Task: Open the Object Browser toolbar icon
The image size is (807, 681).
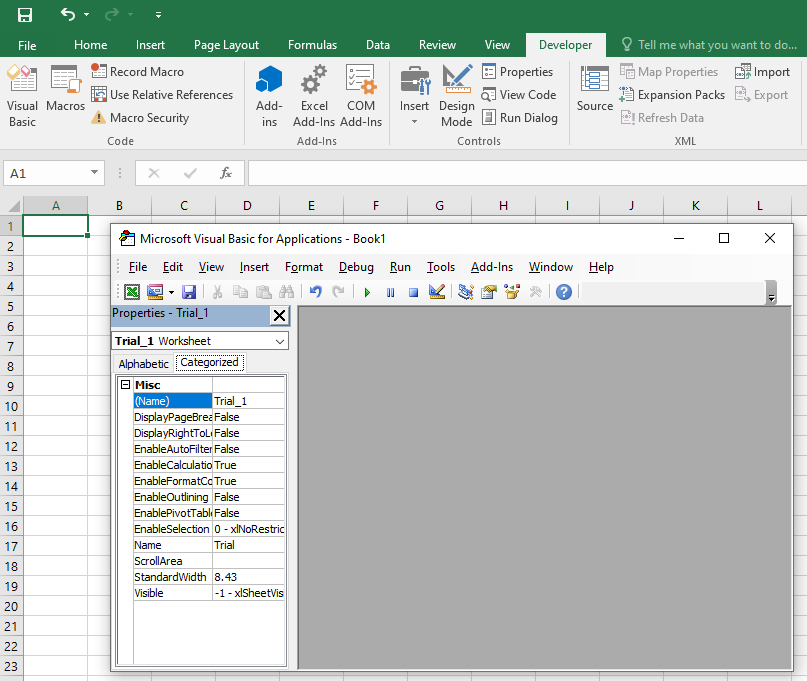Action: click(513, 292)
